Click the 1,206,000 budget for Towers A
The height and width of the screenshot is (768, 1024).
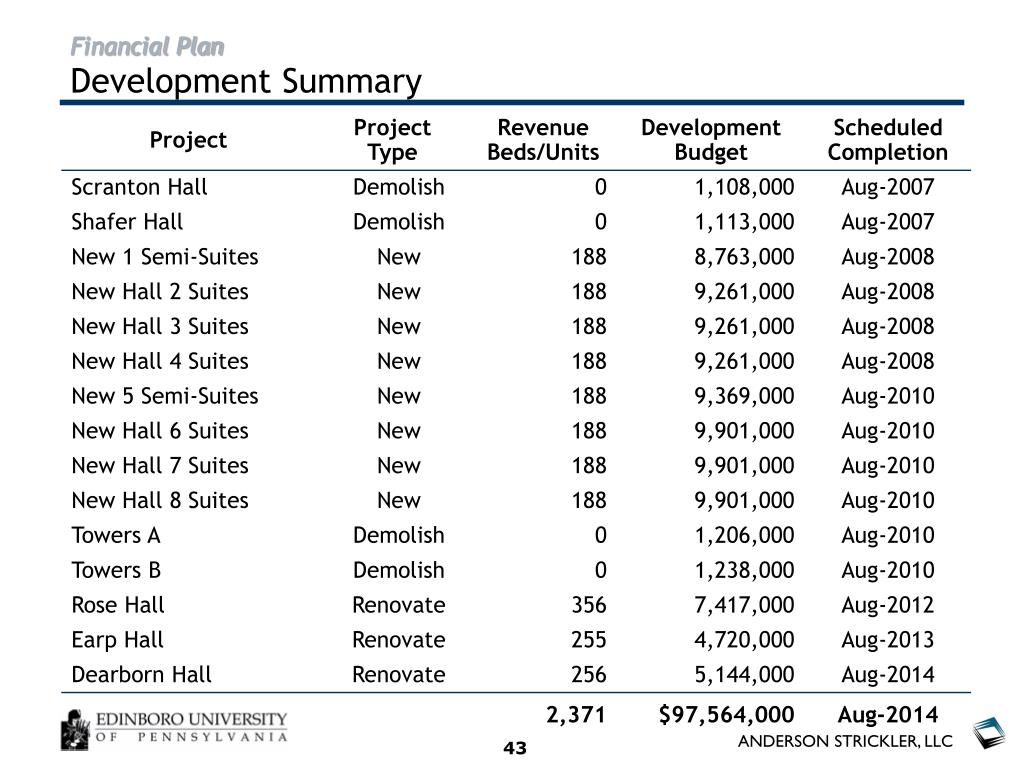tap(744, 536)
